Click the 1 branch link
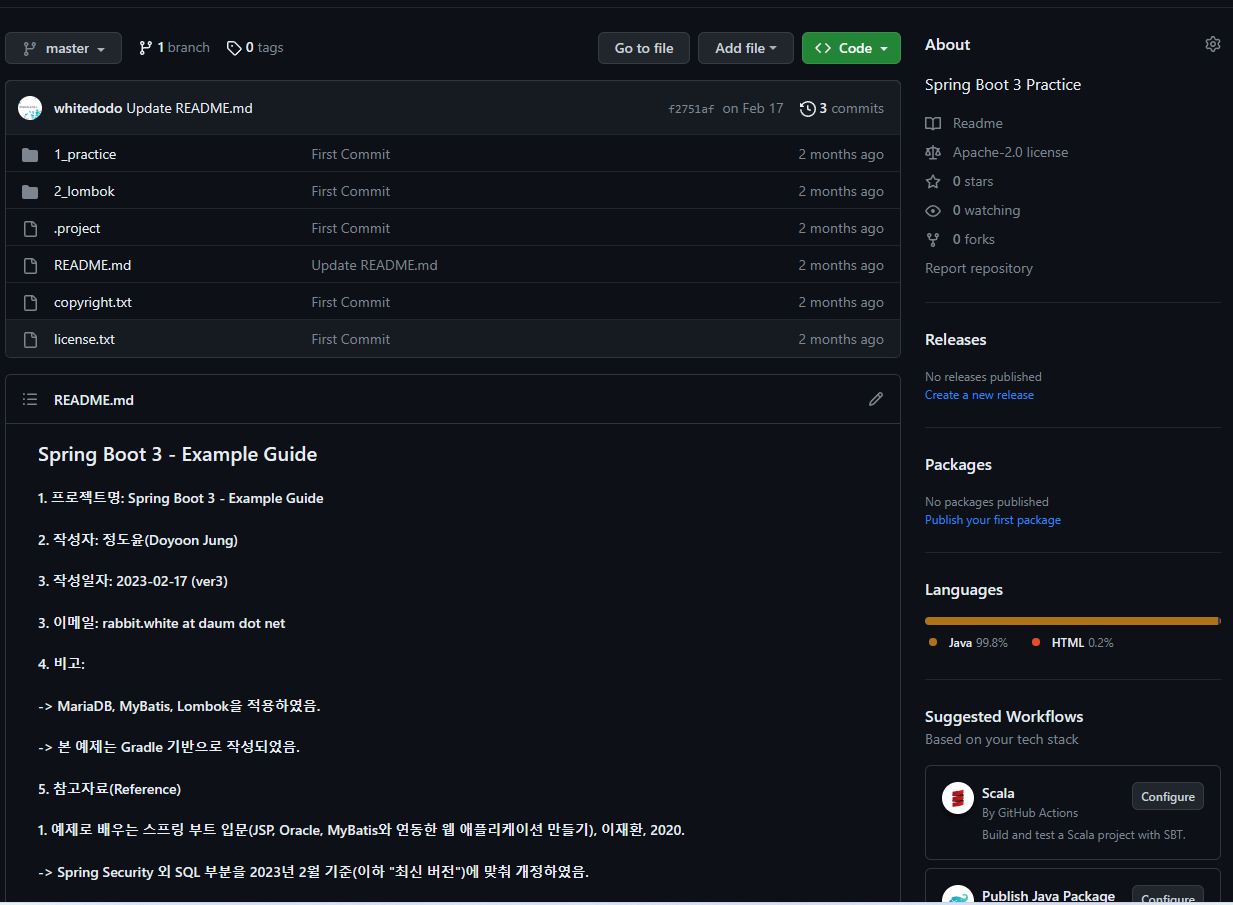Screen dimensions: 1233x905 pyautogui.click(x=174, y=47)
